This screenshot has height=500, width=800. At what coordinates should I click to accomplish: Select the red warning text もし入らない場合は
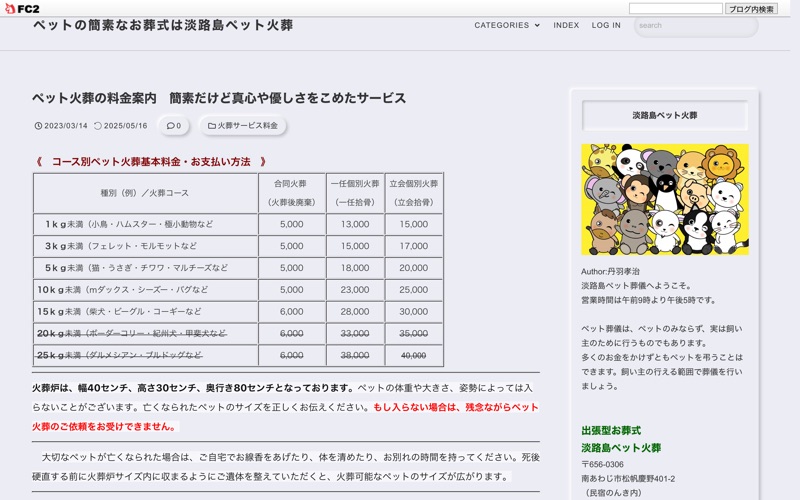418,408
